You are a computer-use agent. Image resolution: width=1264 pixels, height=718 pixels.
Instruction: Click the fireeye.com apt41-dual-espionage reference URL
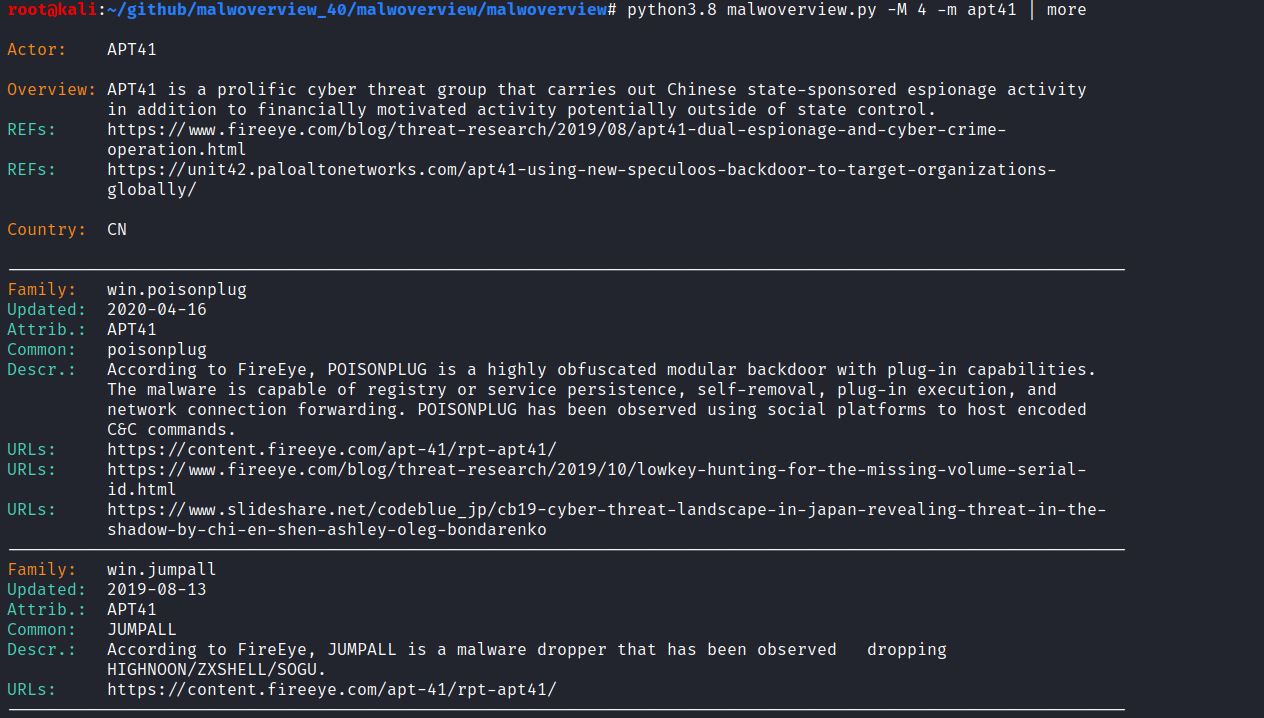[x=557, y=139]
